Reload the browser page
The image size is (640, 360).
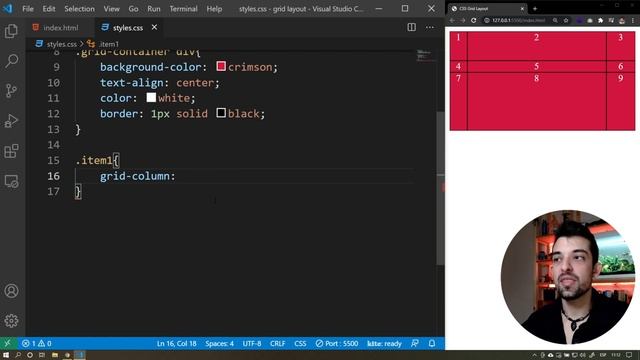[473, 20]
